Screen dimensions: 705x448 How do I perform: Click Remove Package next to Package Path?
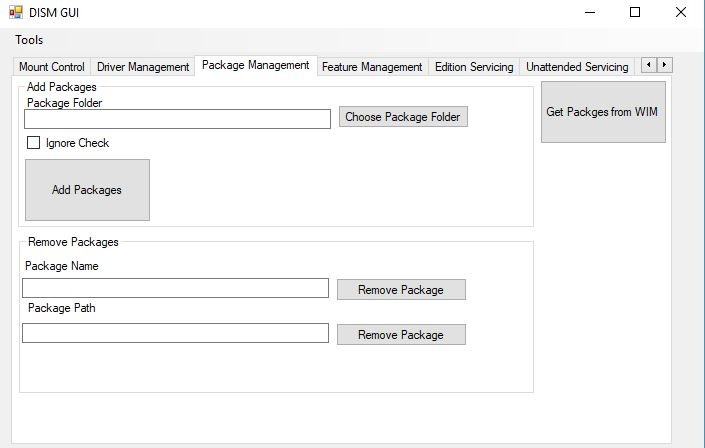click(401, 335)
